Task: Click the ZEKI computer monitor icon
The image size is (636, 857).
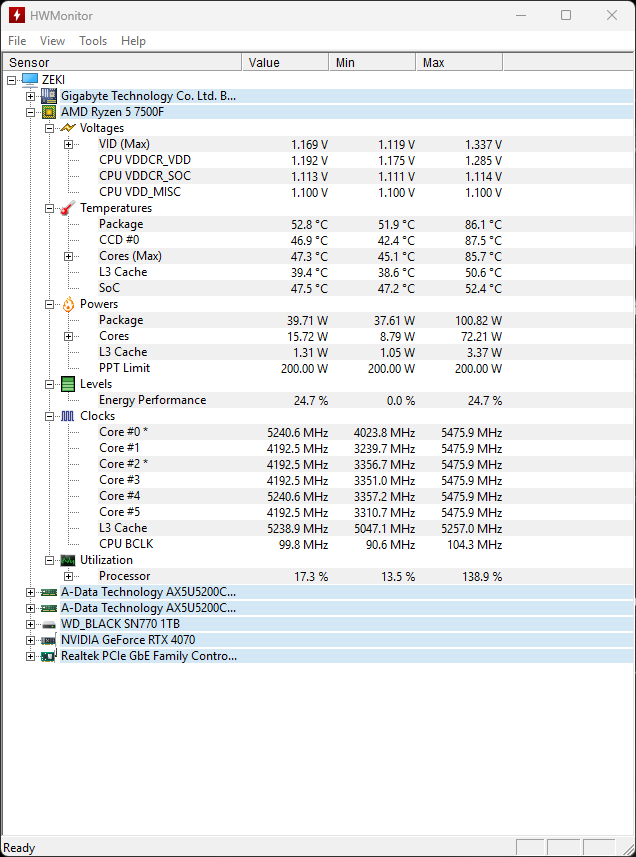Action: tap(30, 80)
